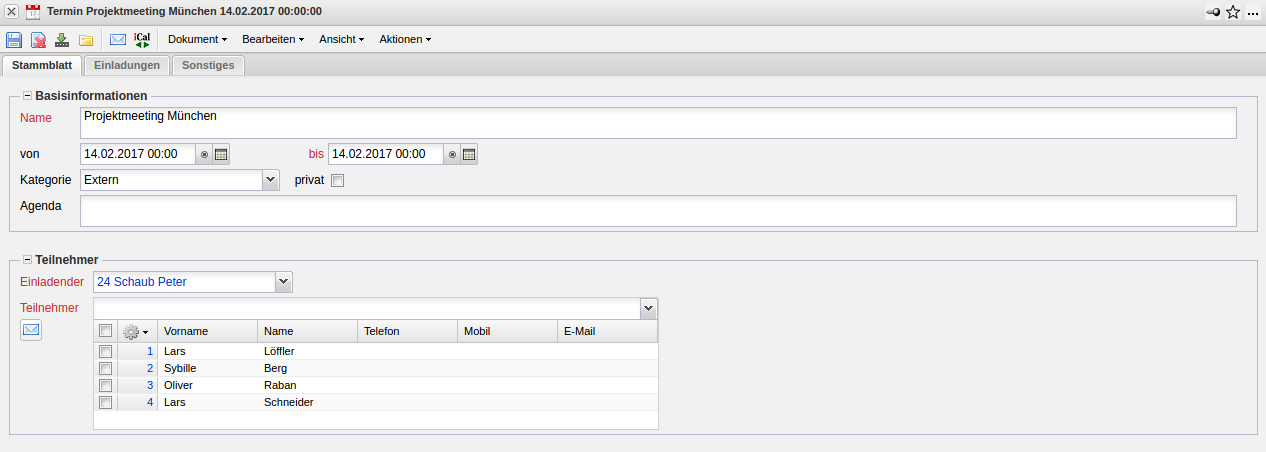Click the delete document icon with red X
The width and height of the screenshot is (1266, 452).
click(x=38, y=40)
